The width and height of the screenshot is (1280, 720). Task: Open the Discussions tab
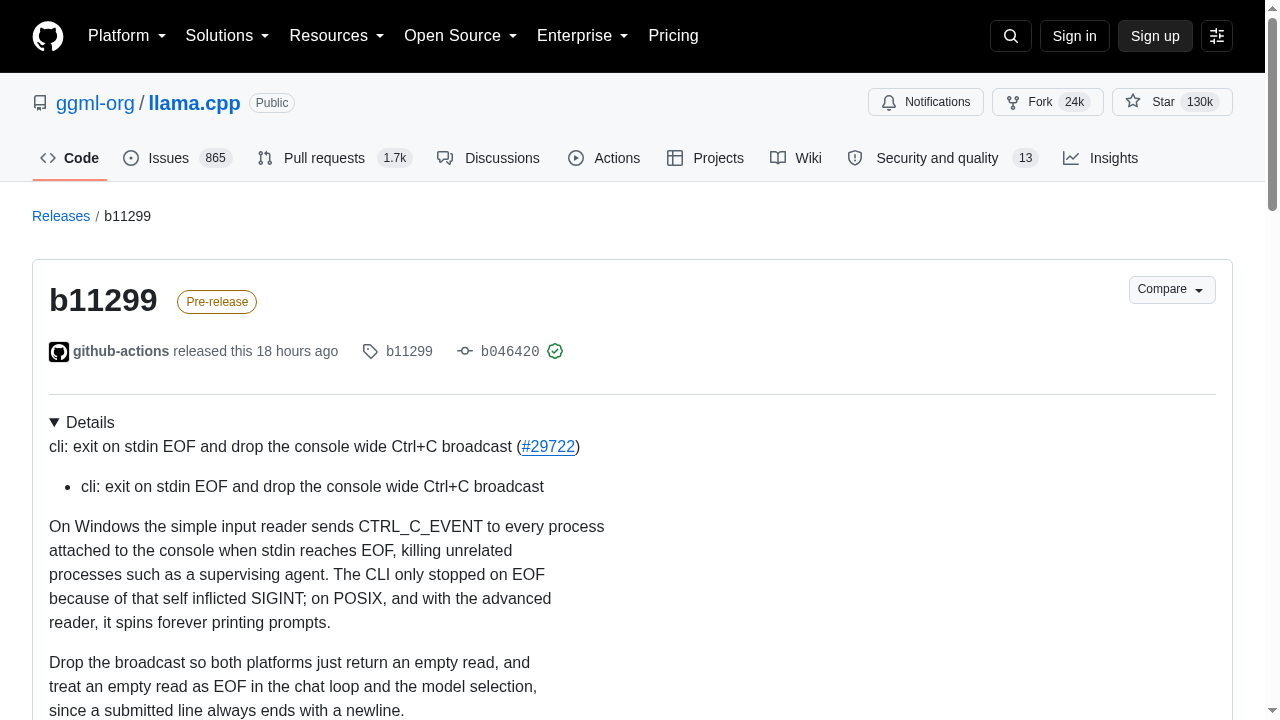[488, 158]
